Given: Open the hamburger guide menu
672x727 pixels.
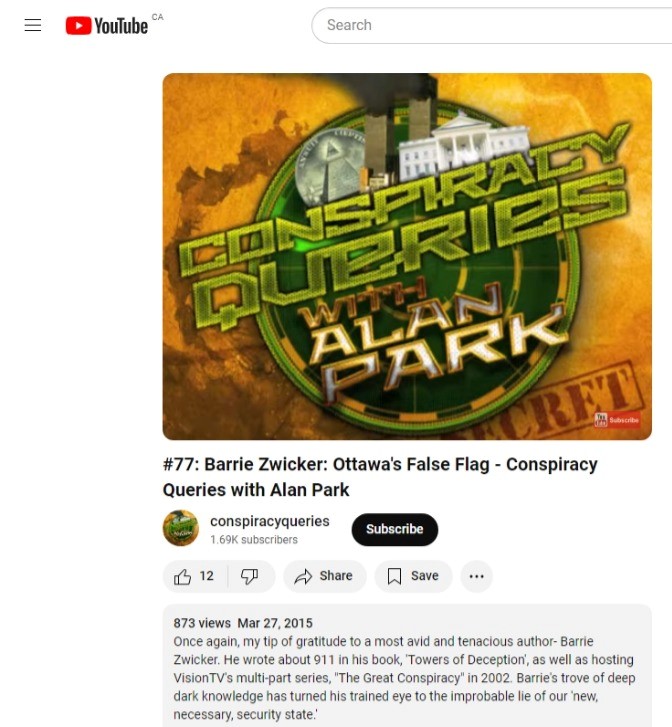Looking at the screenshot, I should [33, 25].
